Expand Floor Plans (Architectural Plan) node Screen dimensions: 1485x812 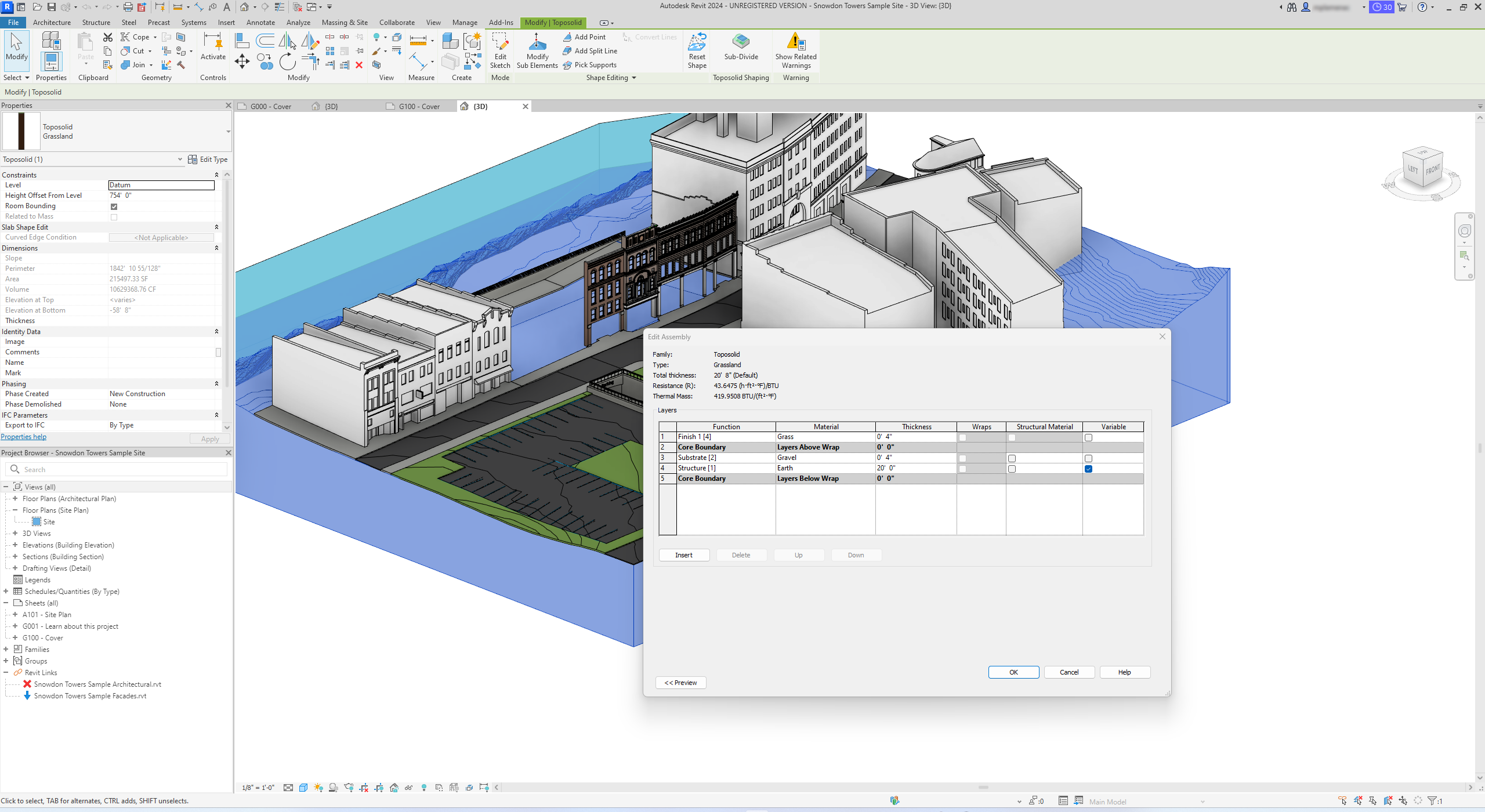tap(15, 499)
